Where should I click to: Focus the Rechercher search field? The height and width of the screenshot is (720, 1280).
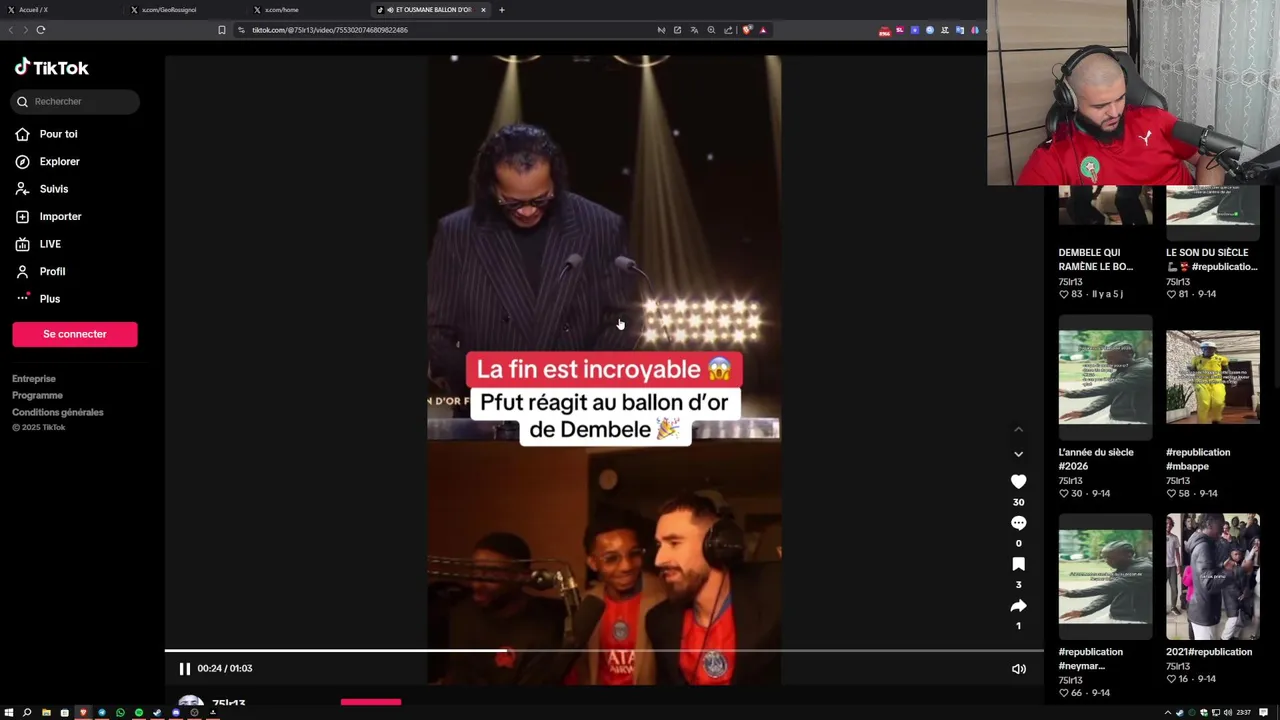point(75,101)
